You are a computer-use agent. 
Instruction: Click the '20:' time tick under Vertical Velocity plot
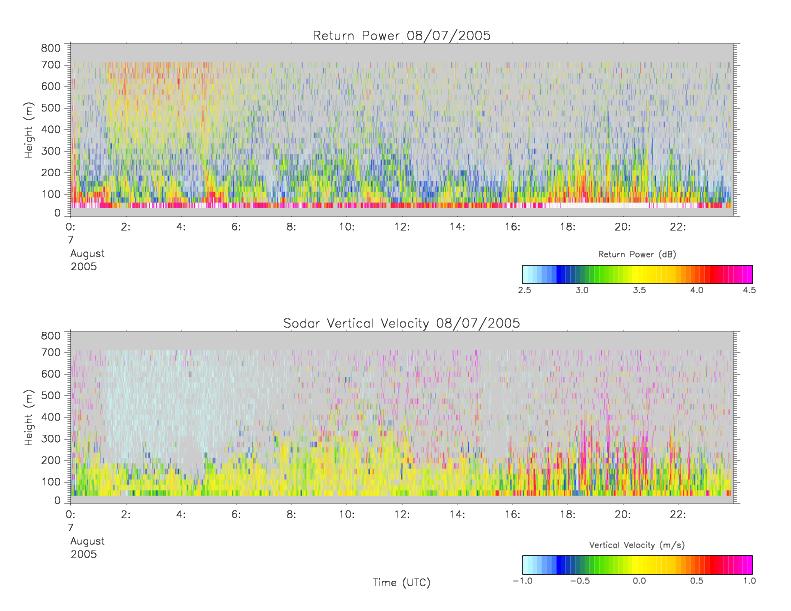click(x=623, y=515)
